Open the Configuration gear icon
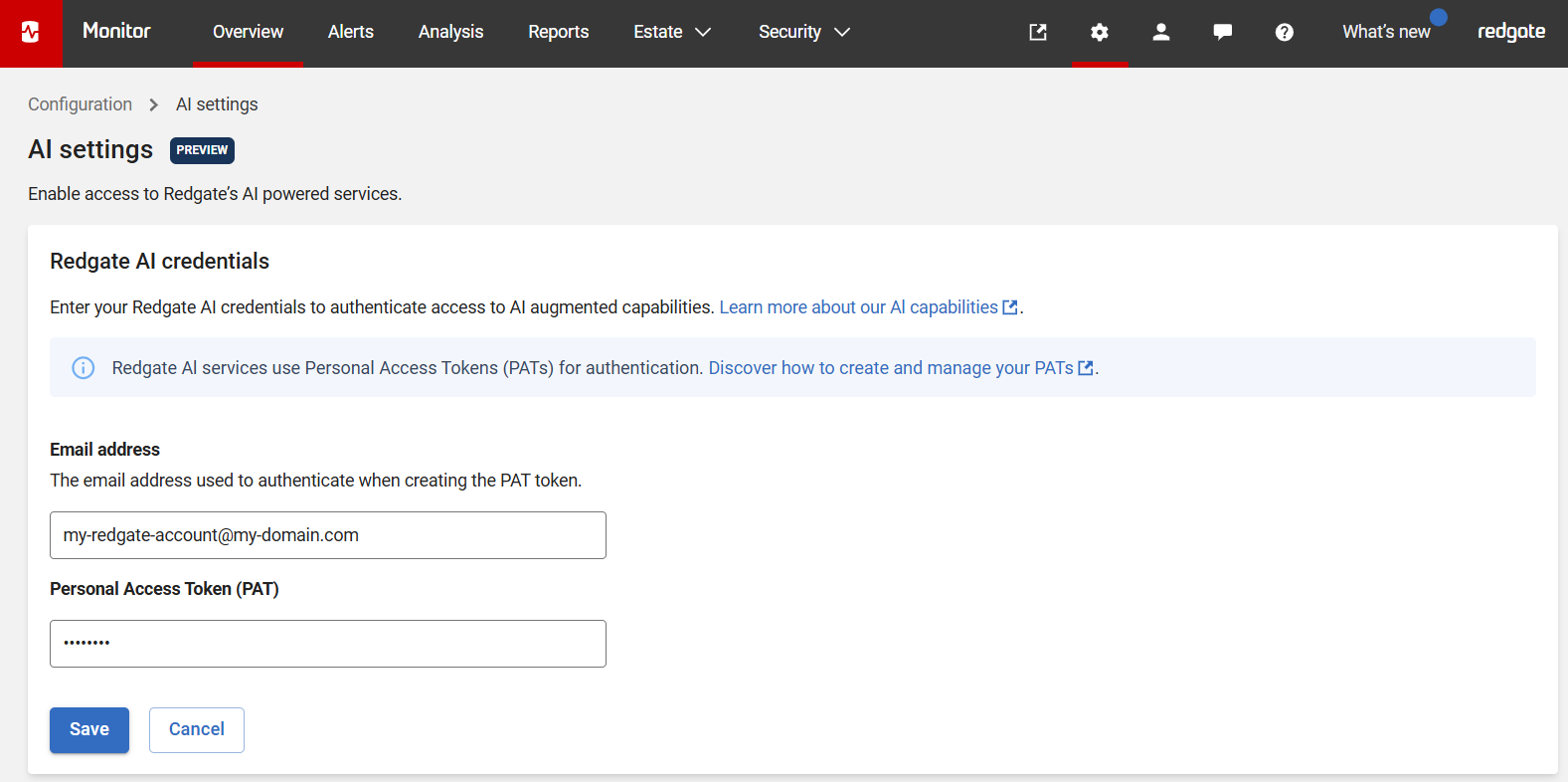 [1099, 33]
